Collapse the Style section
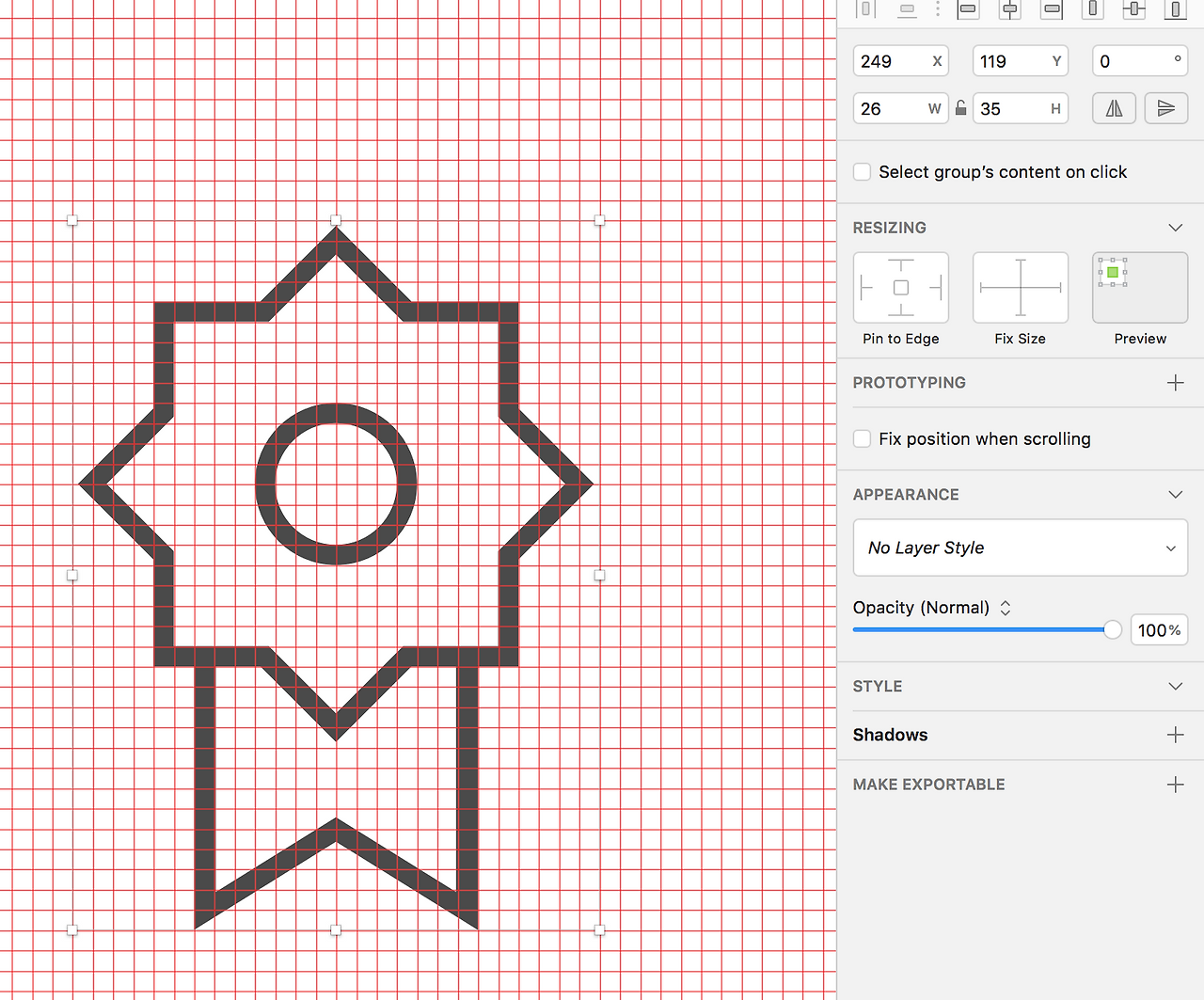 click(x=1175, y=687)
